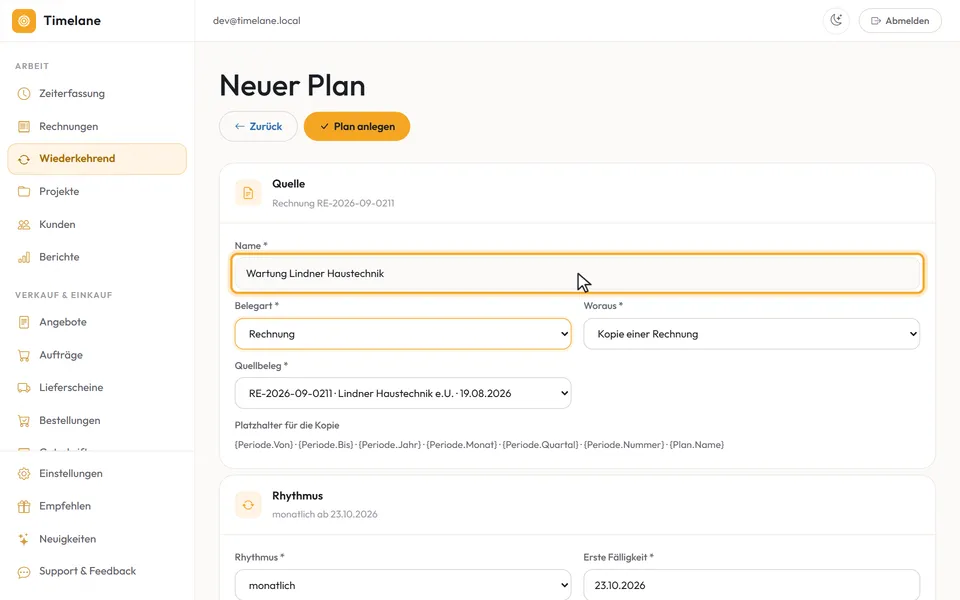Go to Rechnungen in the sidebar
The width and height of the screenshot is (960, 600).
[97, 127]
